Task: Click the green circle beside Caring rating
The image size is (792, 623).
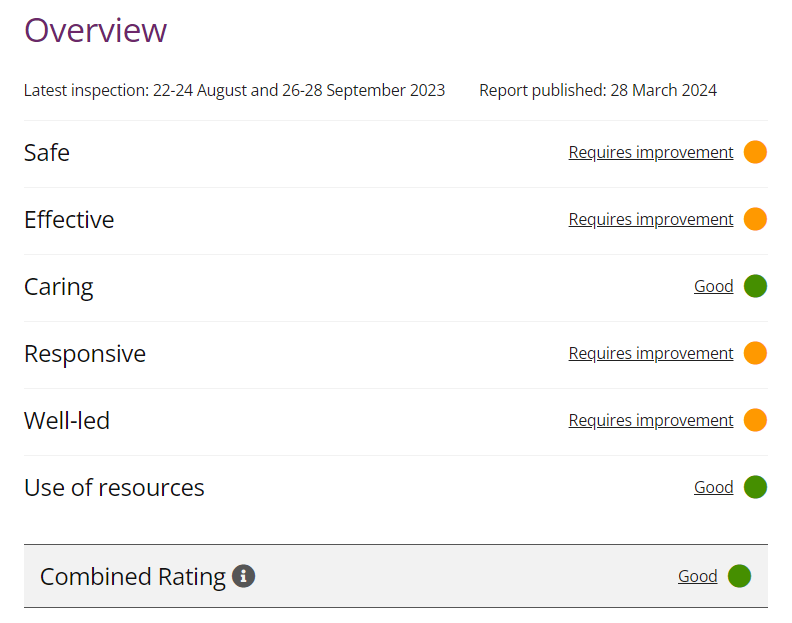Action: click(755, 286)
